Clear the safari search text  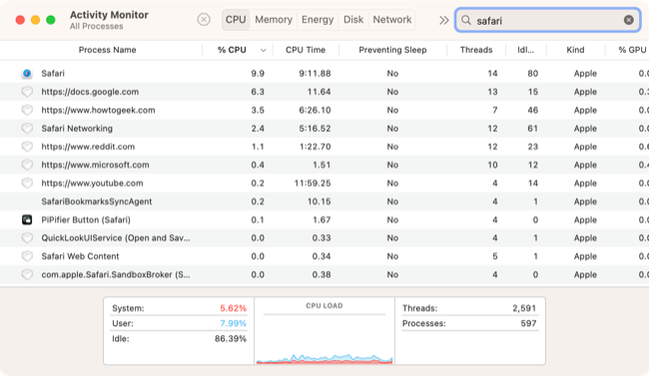click(x=628, y=20)
